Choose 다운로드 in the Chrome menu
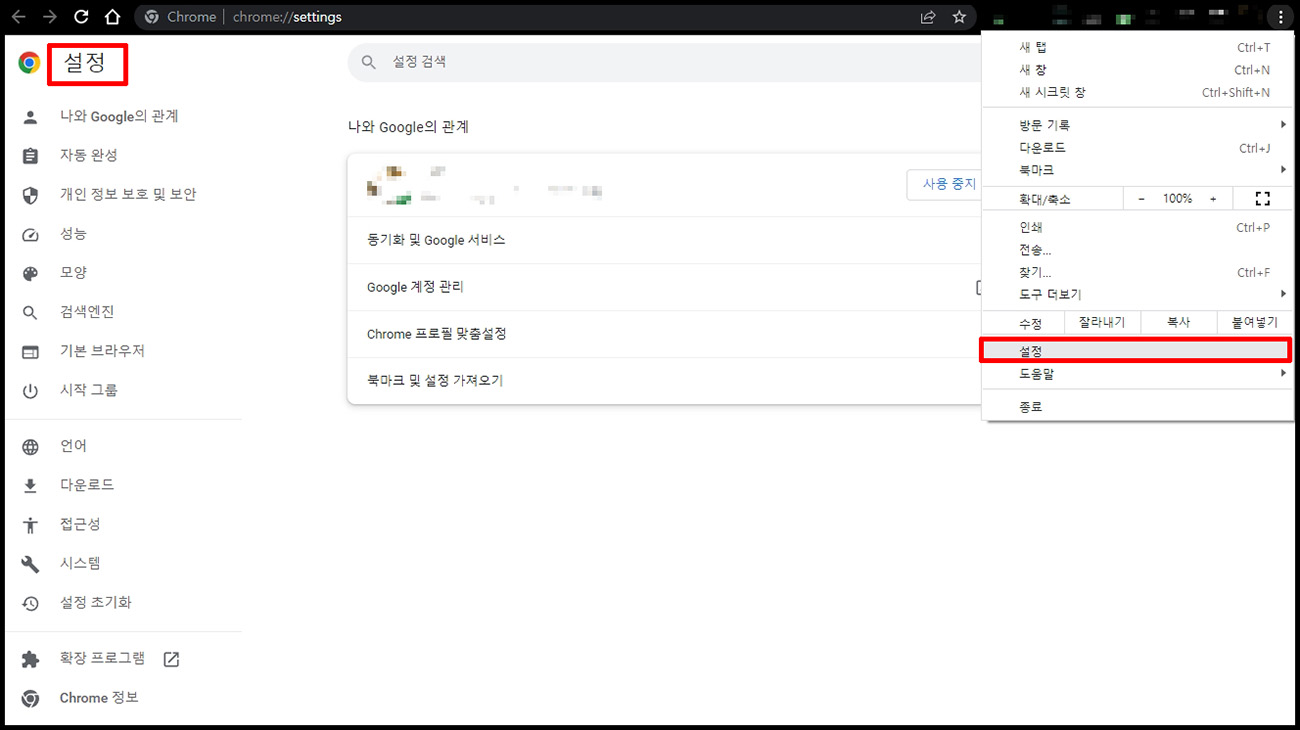1300x730 pixels. tap(1138, 148)
